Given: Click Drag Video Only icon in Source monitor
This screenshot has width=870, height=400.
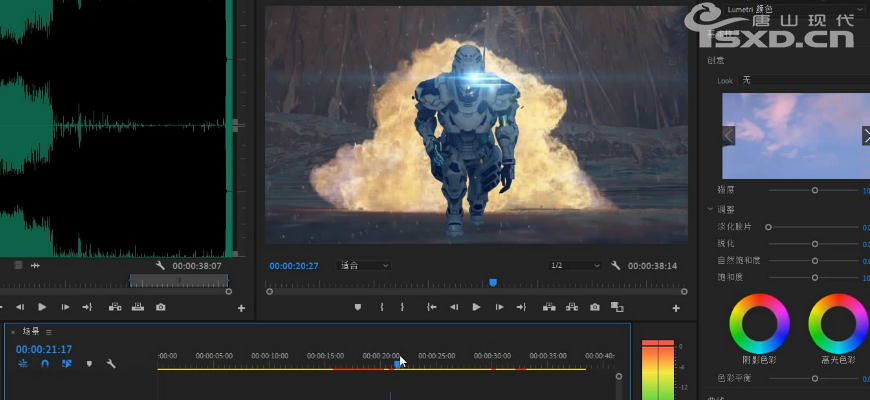Looking at the screenshot, I should click(18, 265).
